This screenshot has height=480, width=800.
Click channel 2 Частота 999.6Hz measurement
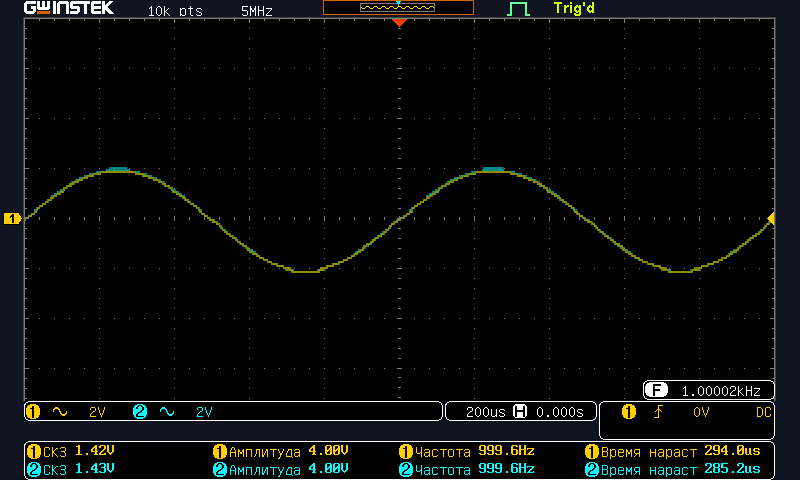tap(467, 469)
